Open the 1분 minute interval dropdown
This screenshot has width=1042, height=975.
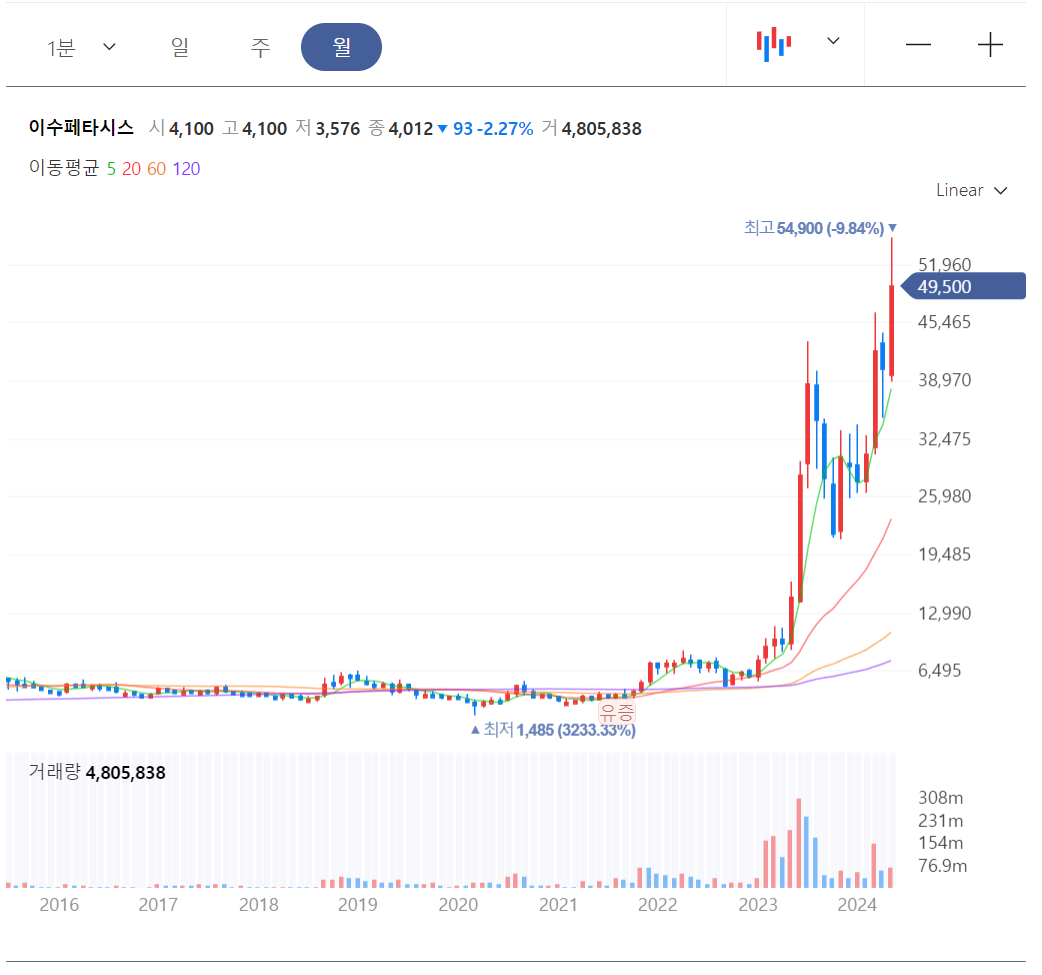click(82, 48)
